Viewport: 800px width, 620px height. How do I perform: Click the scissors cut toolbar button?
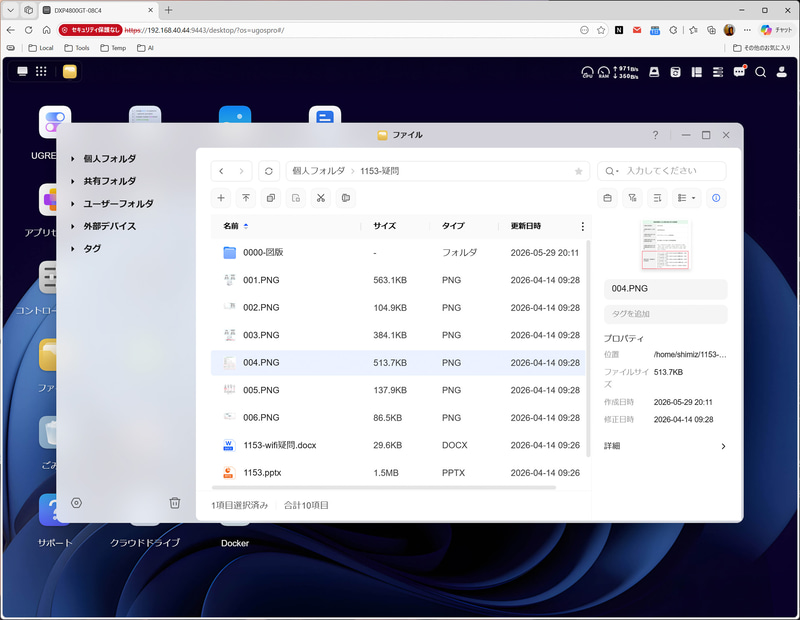[321, 198]
